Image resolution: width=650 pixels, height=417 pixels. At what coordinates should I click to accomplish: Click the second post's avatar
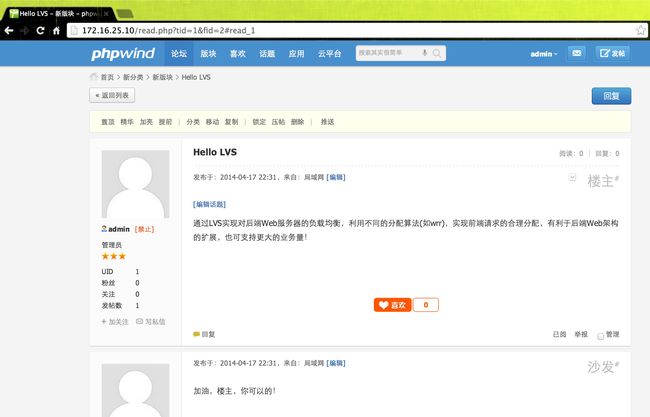(136, 390)
